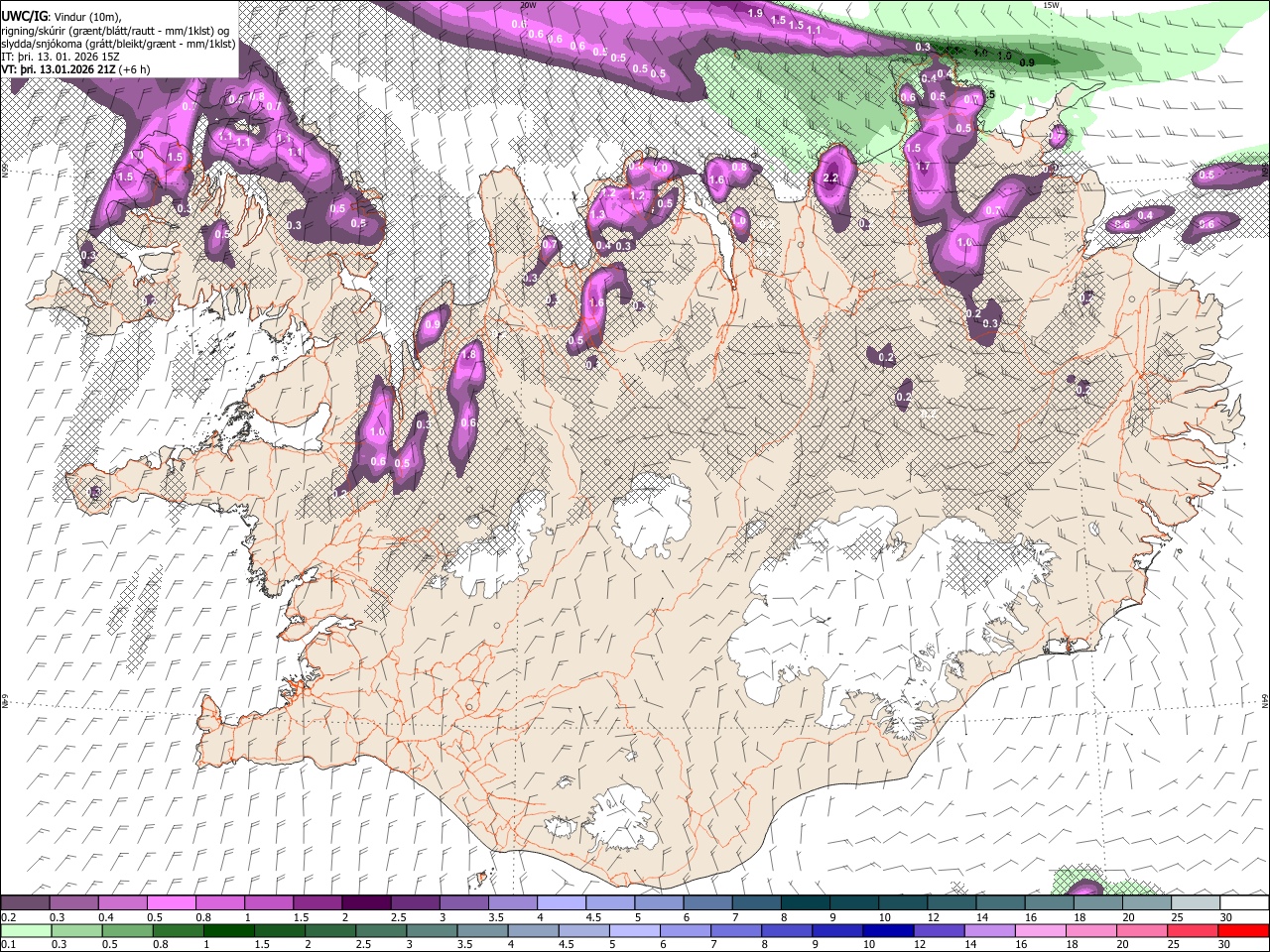Click the palest green swatch between 0.1 and 0.3
Screen dimensions: 1270x952
click(x=26, y=930)
